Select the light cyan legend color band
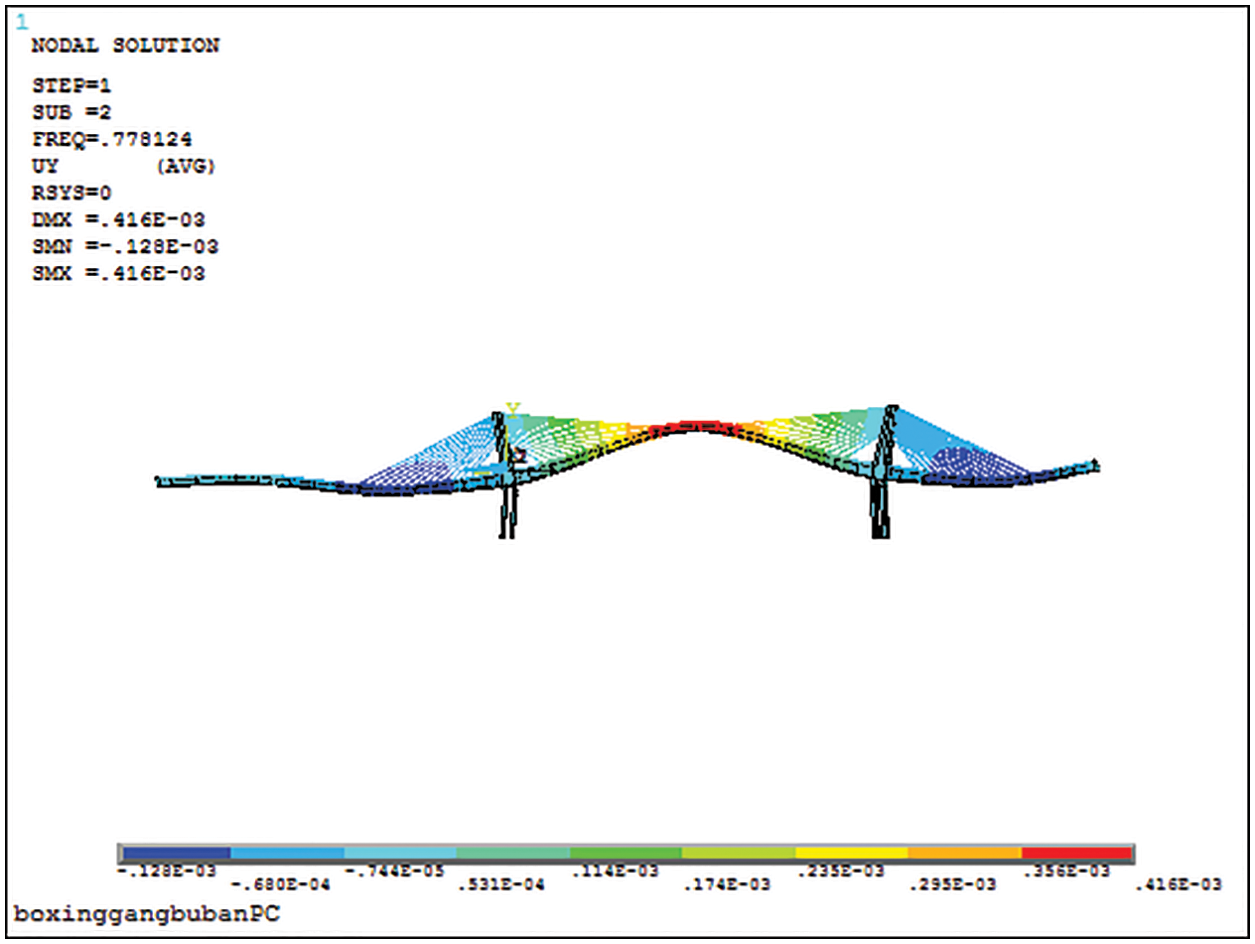Image resolution: width=1255 pixels, height=944 pixels. pyautogui.click(x=400, y=852)
